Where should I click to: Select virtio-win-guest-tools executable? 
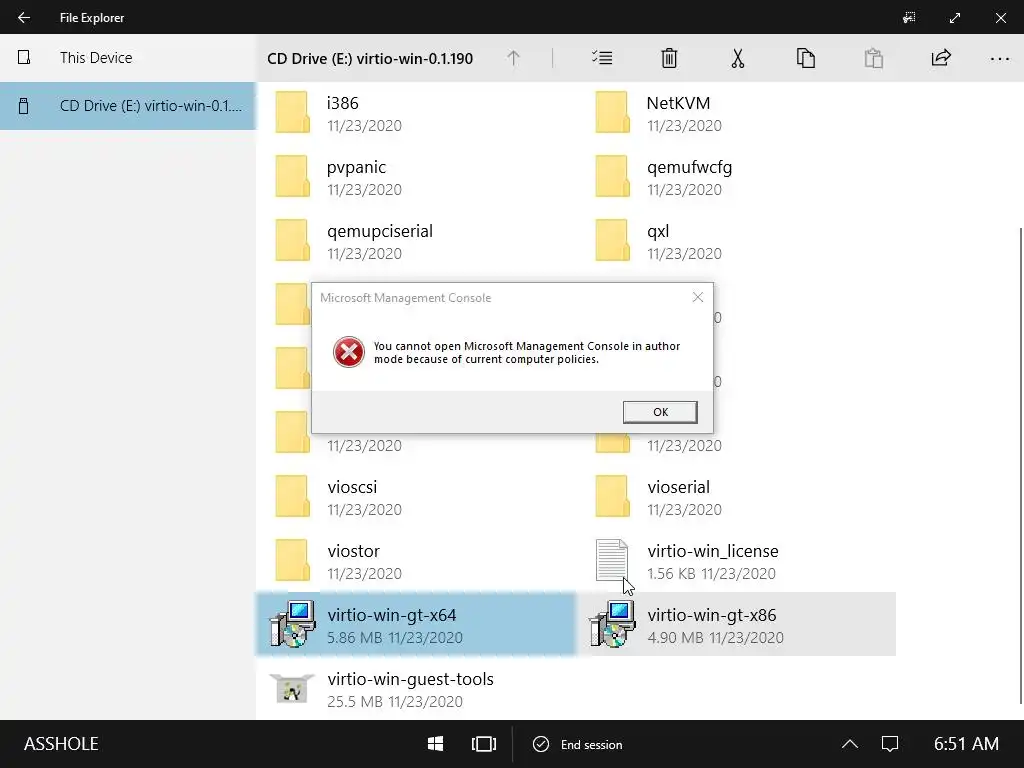click(415, 690)
